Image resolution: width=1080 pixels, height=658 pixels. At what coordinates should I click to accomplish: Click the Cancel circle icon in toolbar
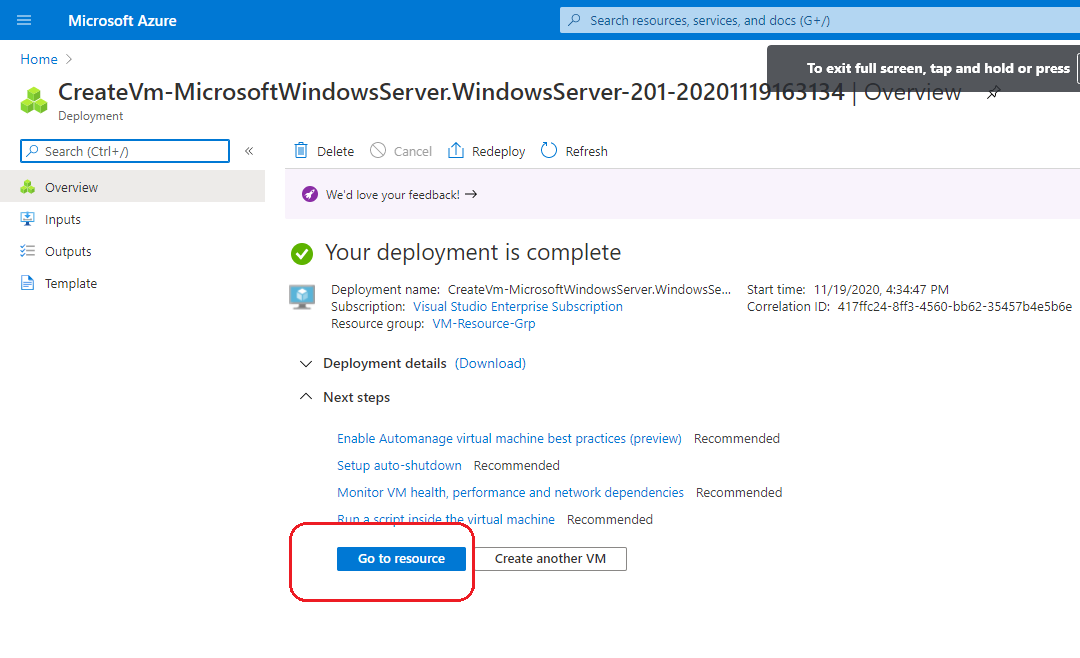(378, 150)
